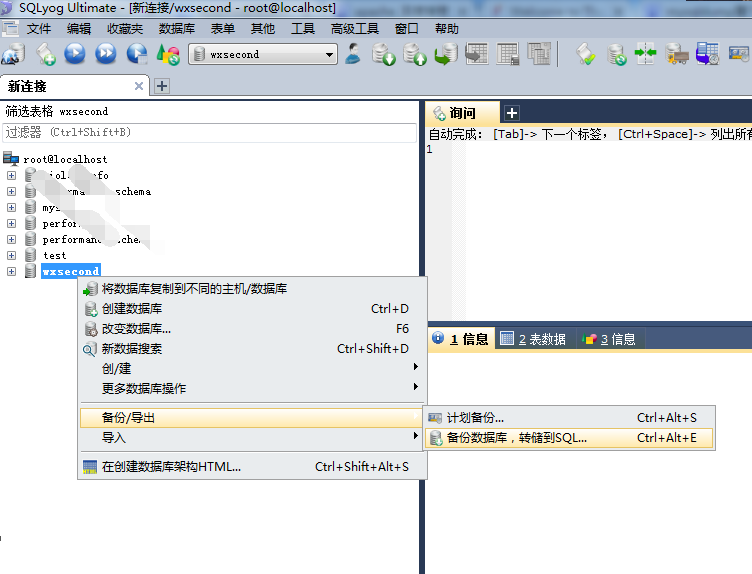Viewport: 752px width, 574px height.
Task: Click the data migration truck icon
Action: coord(677,54)
